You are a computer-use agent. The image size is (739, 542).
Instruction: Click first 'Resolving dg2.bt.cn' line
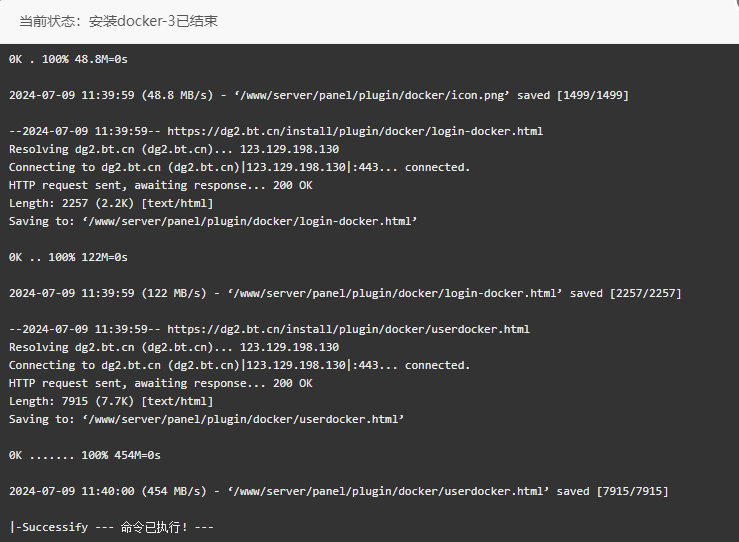[174, 149]
